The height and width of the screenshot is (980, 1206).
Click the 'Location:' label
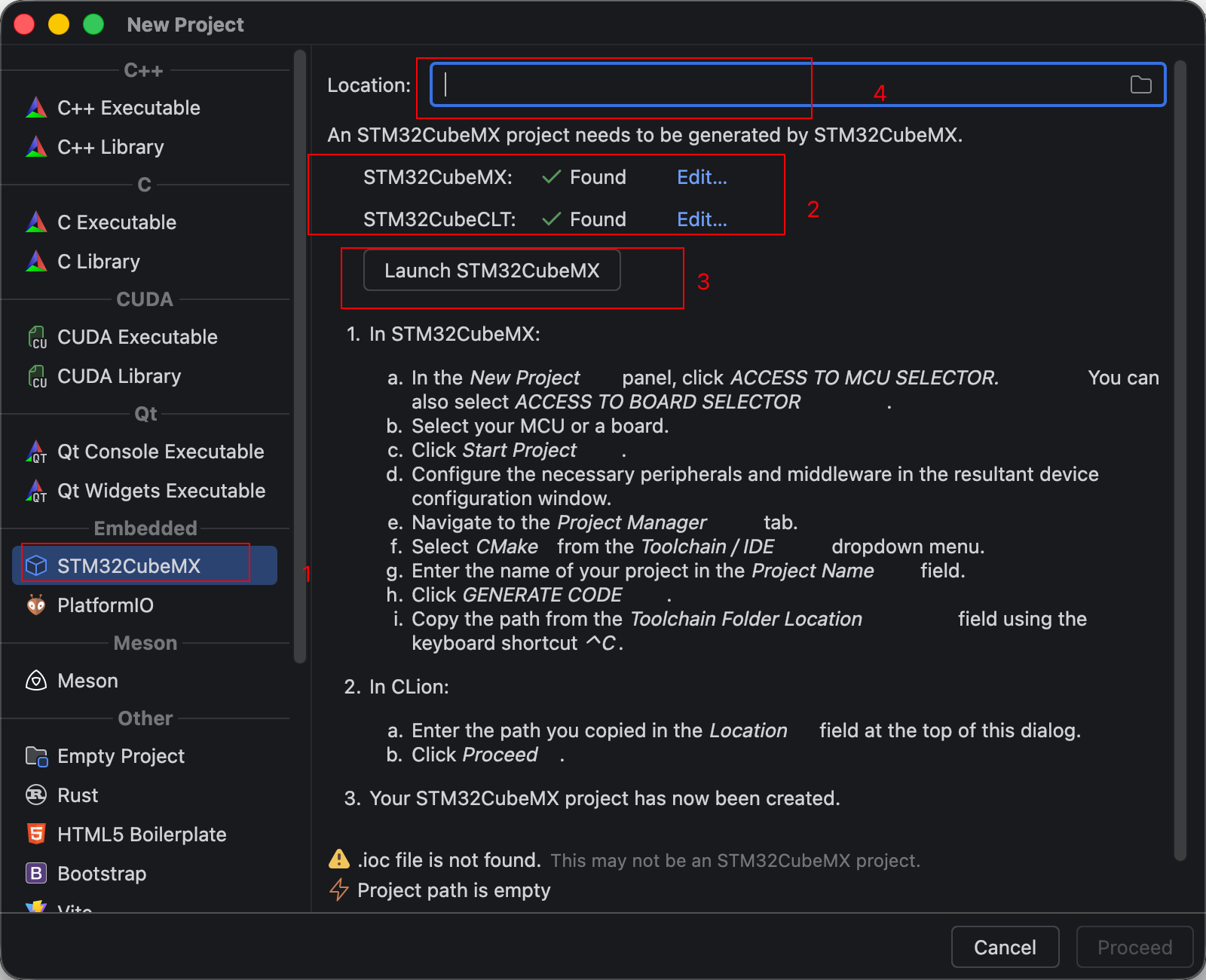[369, 85]
